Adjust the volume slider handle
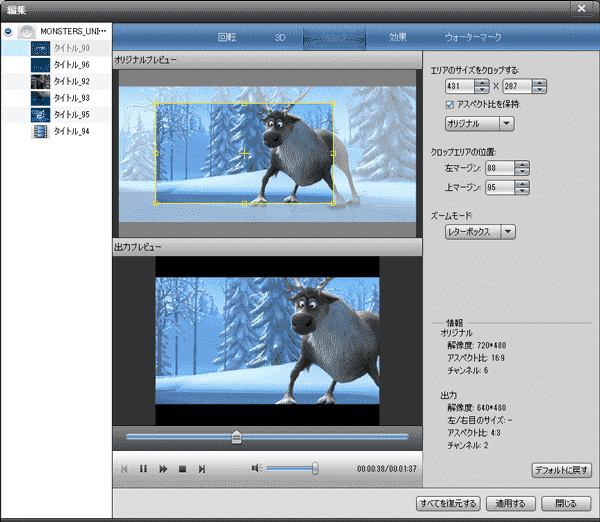The width and height of the screenshot is (600, 522). (315, 468)
